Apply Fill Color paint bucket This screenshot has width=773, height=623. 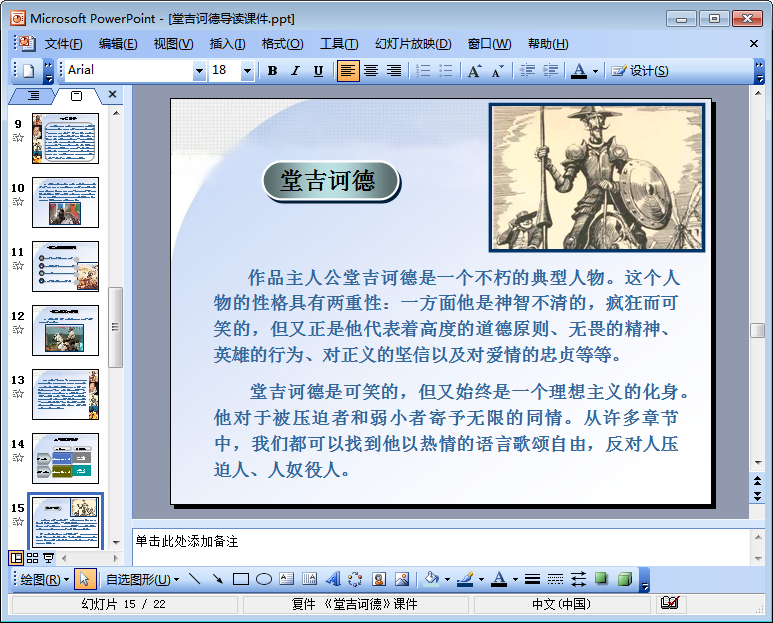pyautogui.click(x=431, y=579)
